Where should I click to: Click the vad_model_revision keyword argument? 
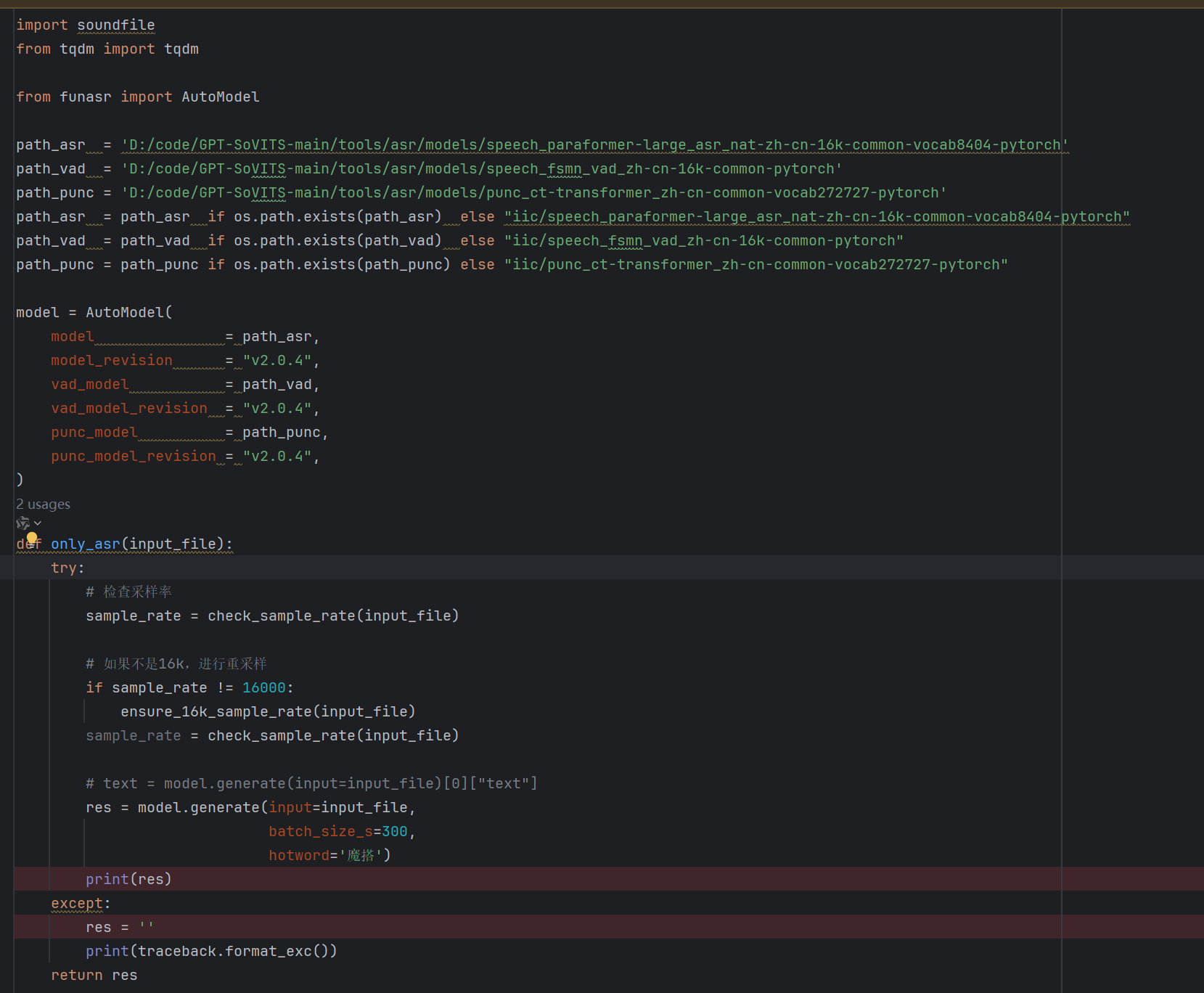129,408
